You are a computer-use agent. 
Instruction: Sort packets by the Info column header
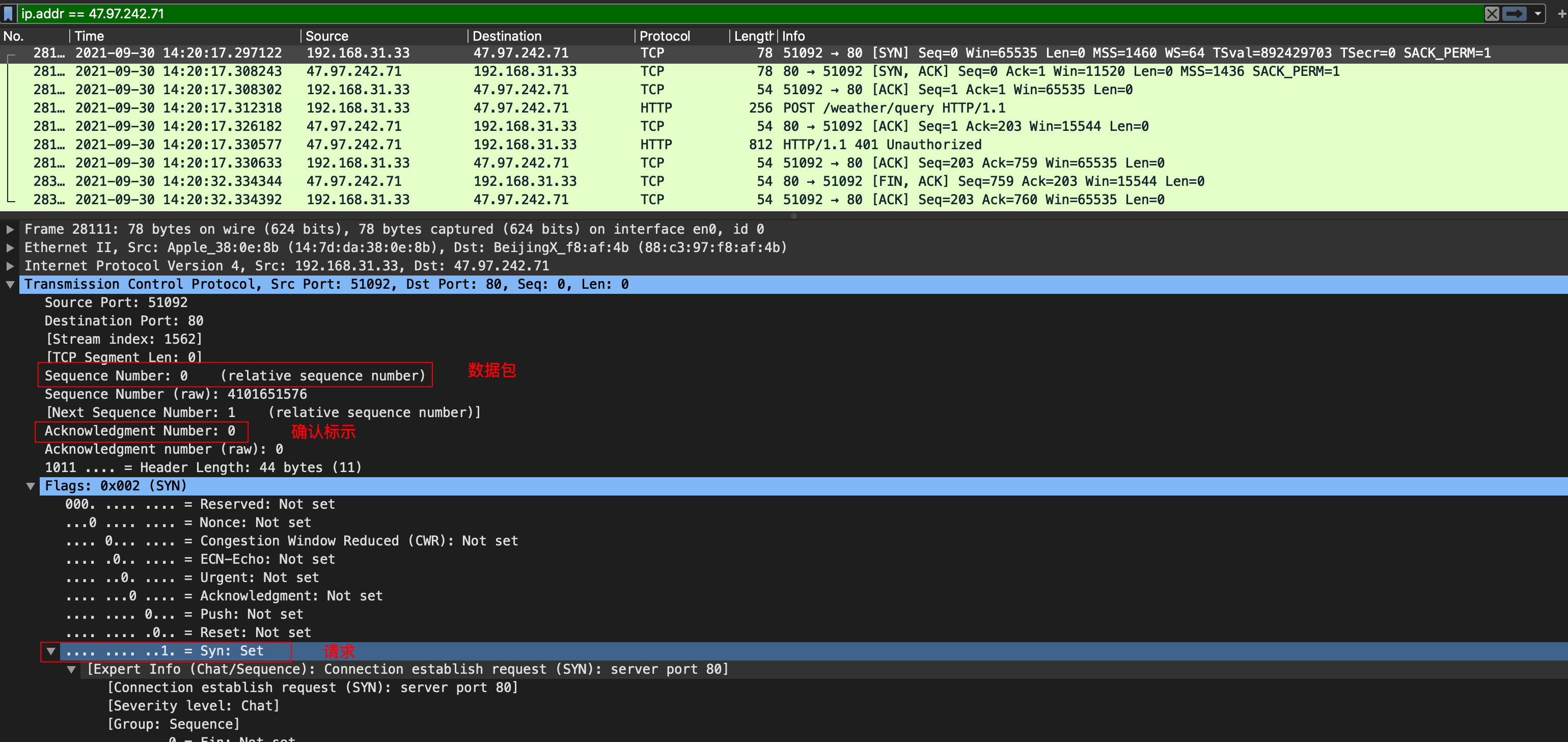1172,36
